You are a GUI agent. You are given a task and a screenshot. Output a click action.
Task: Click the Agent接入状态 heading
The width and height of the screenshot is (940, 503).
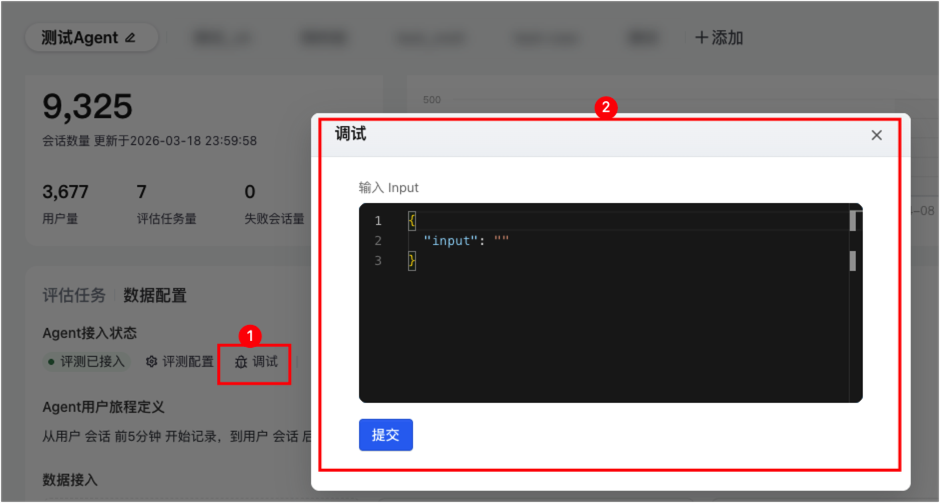click(90, 332)
